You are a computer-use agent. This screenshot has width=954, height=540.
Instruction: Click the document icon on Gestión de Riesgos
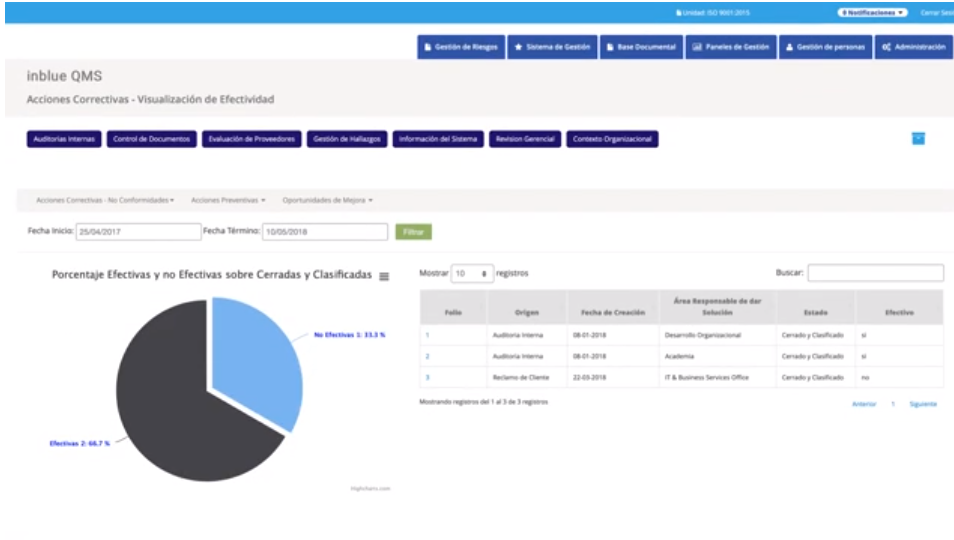(427, 47)
